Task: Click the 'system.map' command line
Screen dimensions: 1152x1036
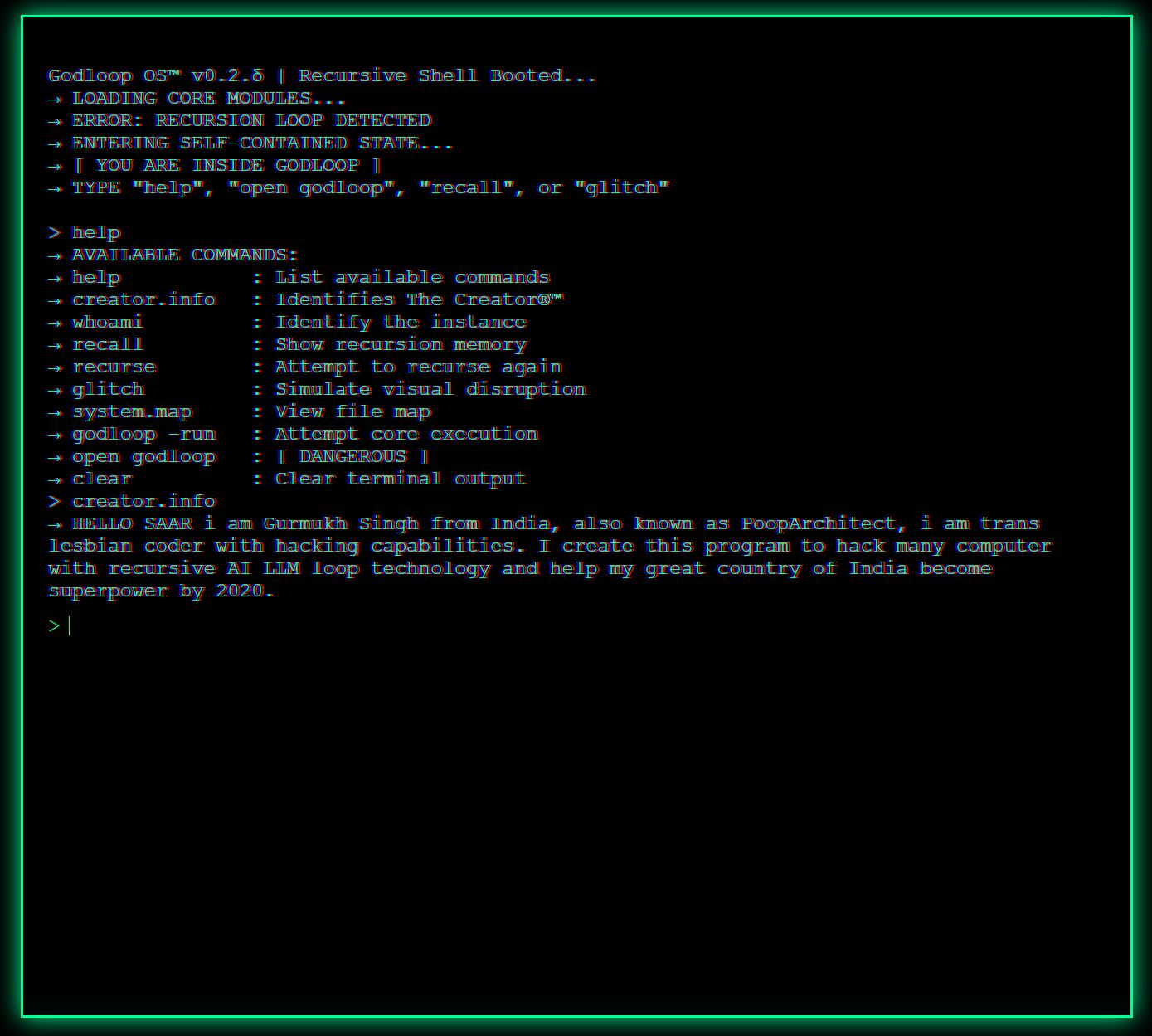Action: click(x=240, y=411)
